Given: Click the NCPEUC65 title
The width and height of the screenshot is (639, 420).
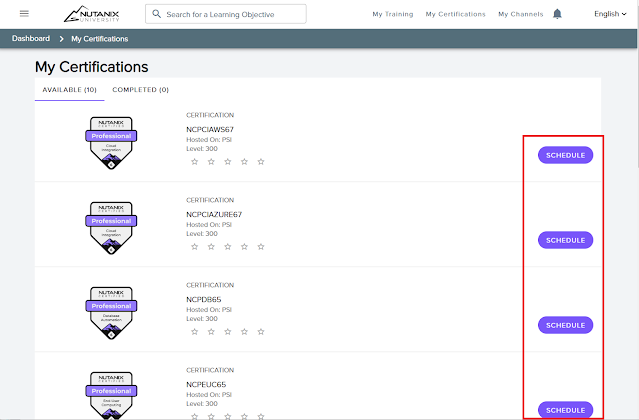Looking at the screenshot, I should click(206, 385).
